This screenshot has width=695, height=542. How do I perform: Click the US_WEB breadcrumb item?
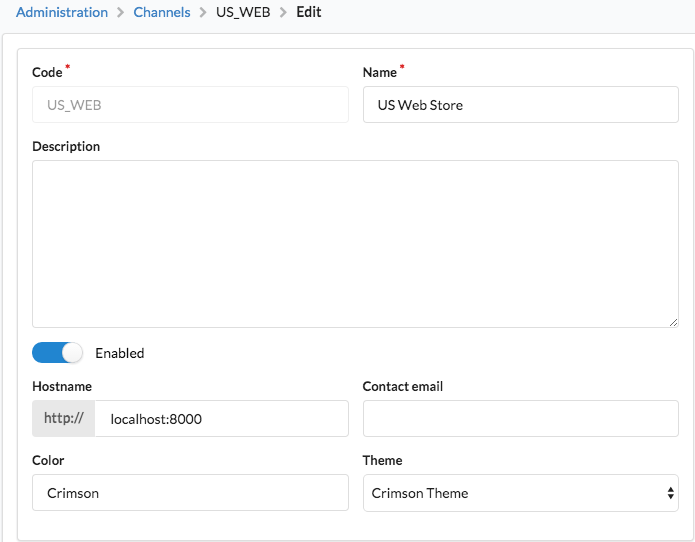point(243,12)
